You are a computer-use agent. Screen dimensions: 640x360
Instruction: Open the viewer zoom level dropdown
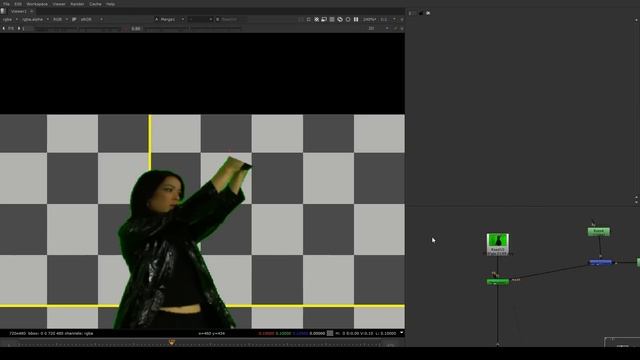tap(370, 19)
